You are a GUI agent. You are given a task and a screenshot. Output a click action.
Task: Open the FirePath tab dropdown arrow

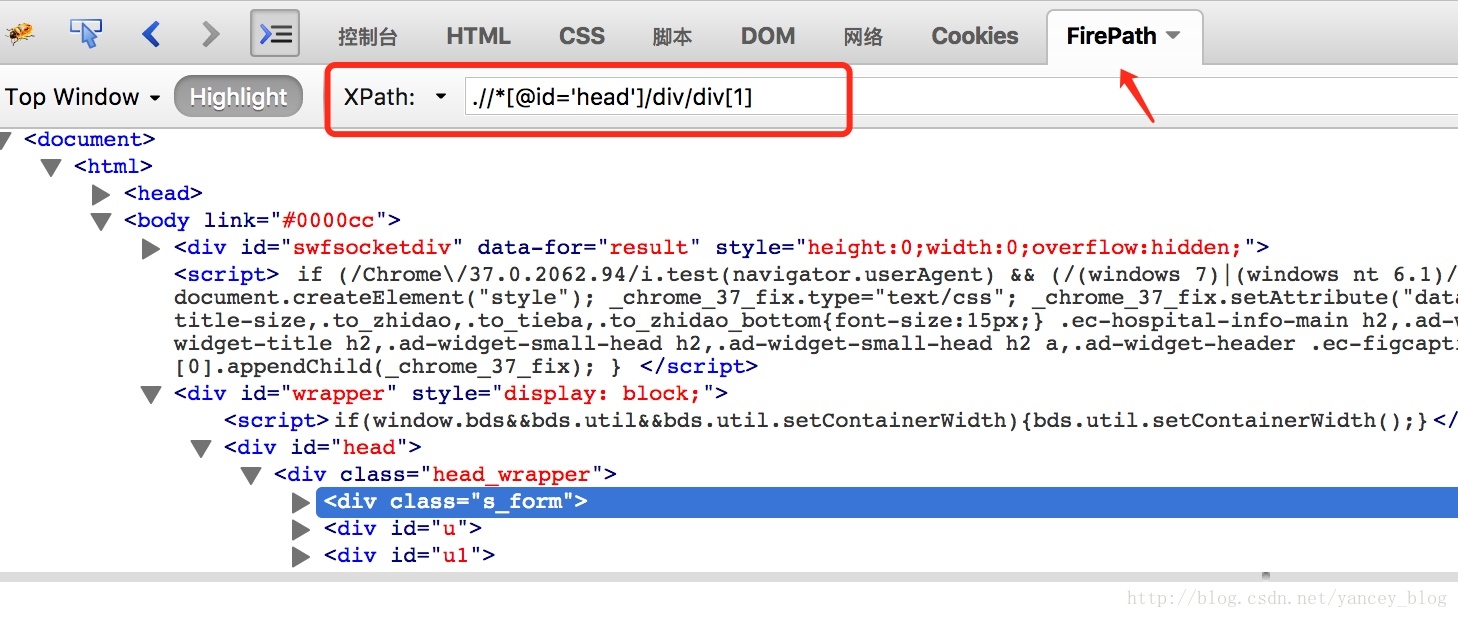[1174, 35]
